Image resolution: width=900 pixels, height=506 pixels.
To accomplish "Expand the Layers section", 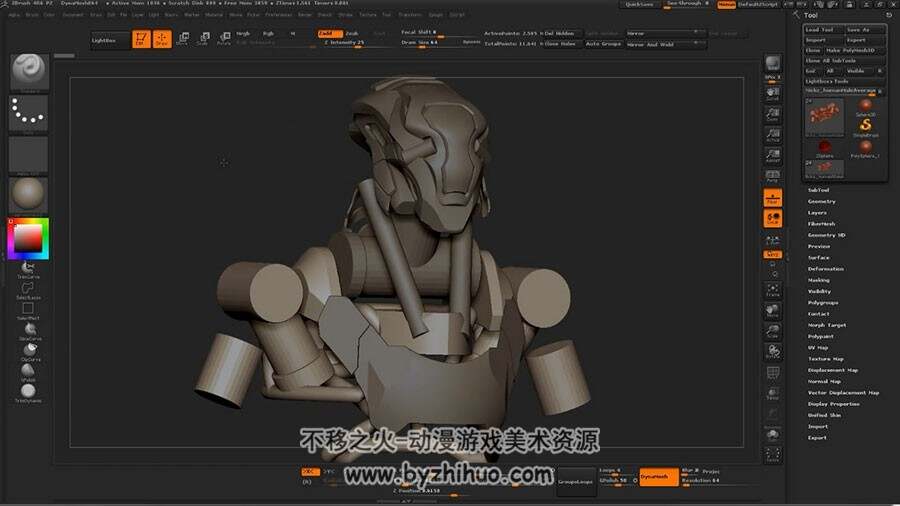I will pyautogui.click(x=817, y=213).
